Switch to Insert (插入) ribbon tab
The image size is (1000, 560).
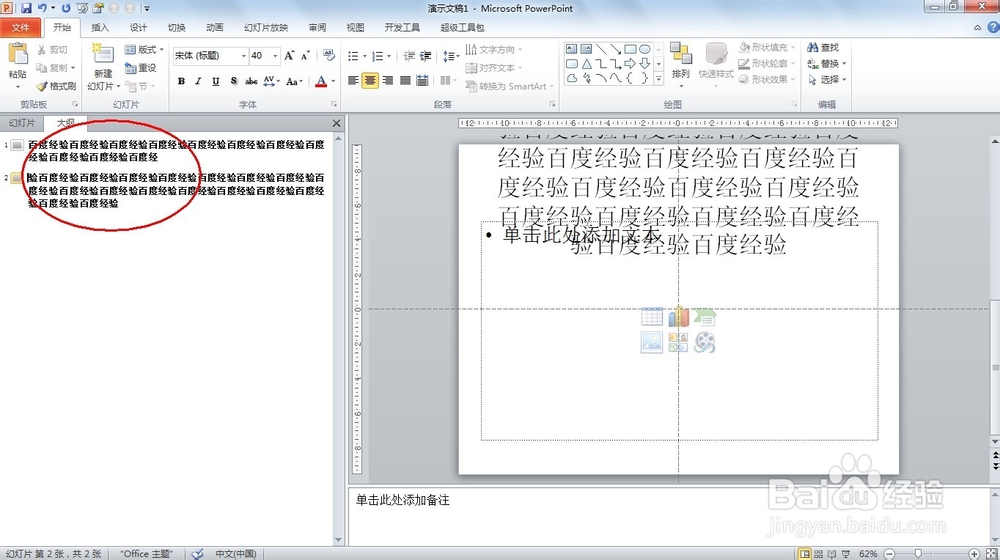pos(99,27)
